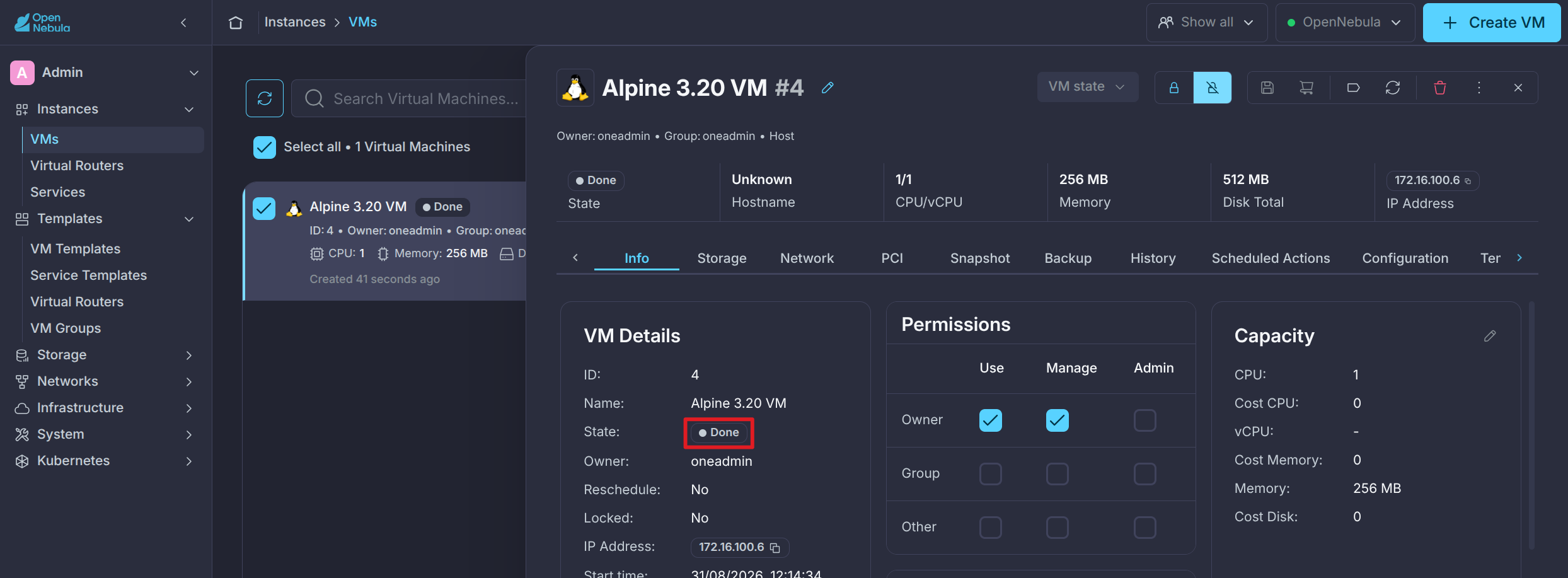Edit the VM name with the pencil icon
The height and width of the screenshot is (578, 1568).
[x=827, y=88]
